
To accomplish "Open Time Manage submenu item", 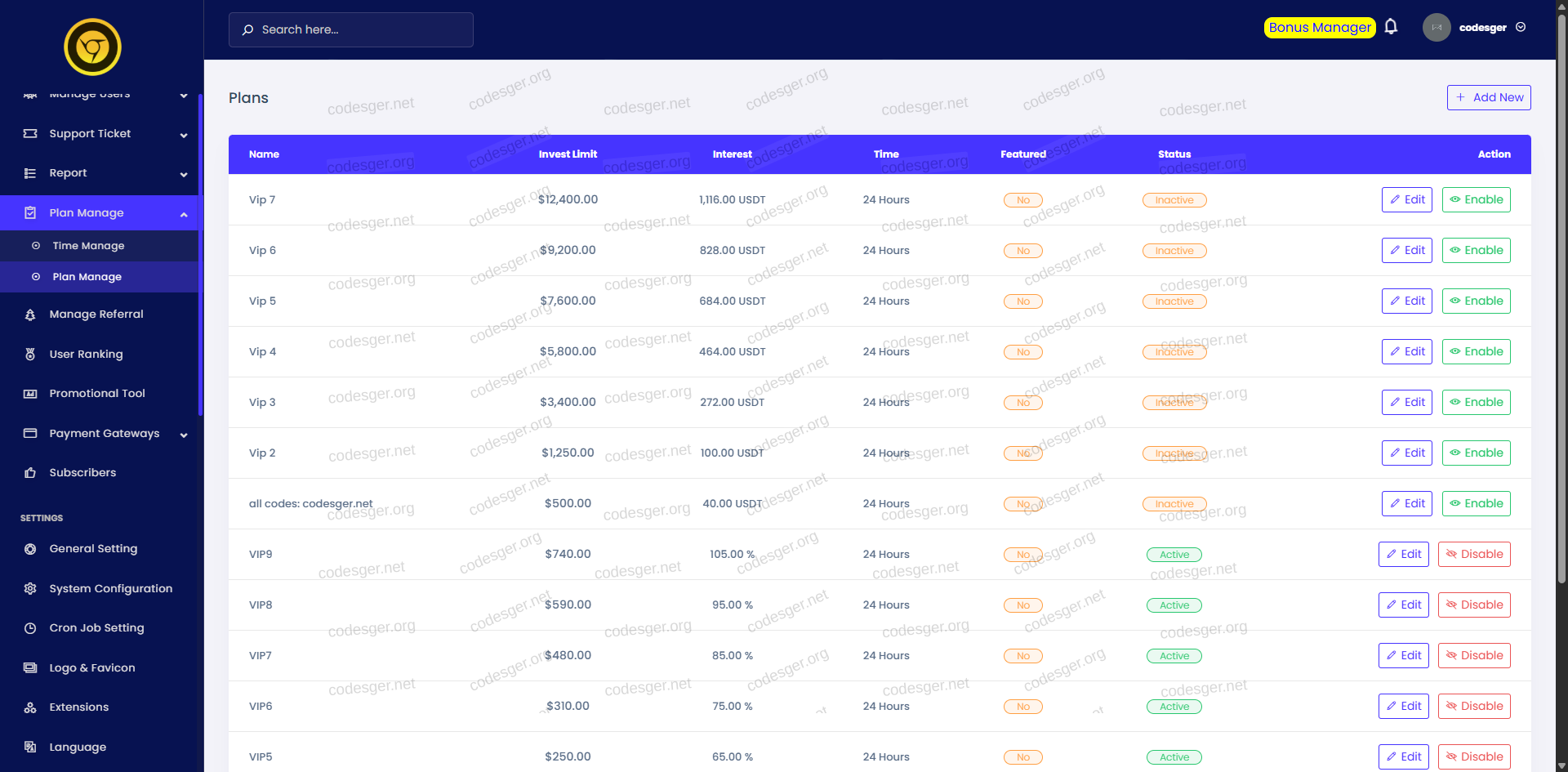I will 88,246.
